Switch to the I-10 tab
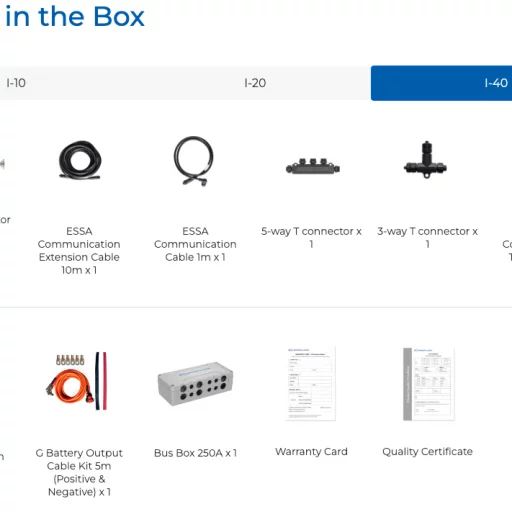Viewport: 512px width, 512px height. pos(16,83)
